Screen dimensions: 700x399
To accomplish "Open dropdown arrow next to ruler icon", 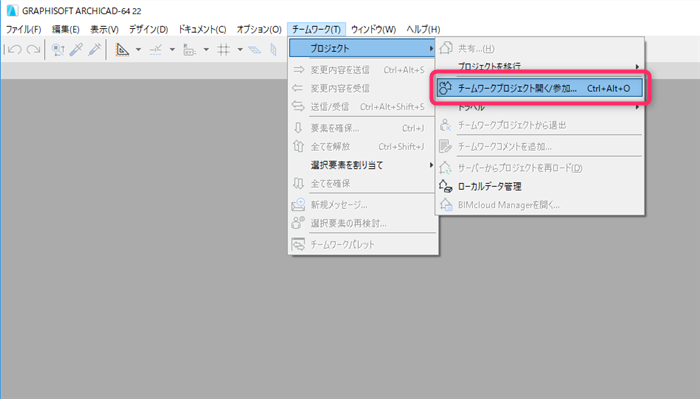I will pos(206,50).
